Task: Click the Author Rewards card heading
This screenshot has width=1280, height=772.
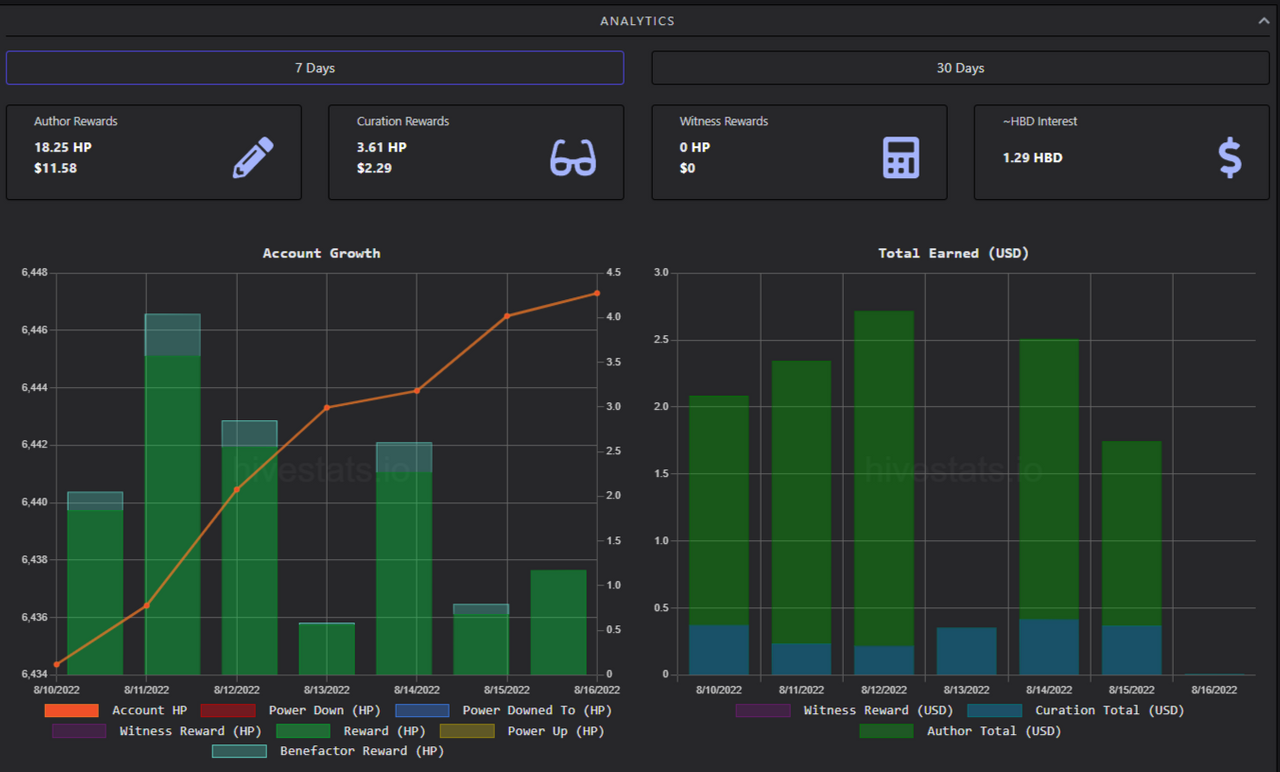Action: [x=76, y=121]
